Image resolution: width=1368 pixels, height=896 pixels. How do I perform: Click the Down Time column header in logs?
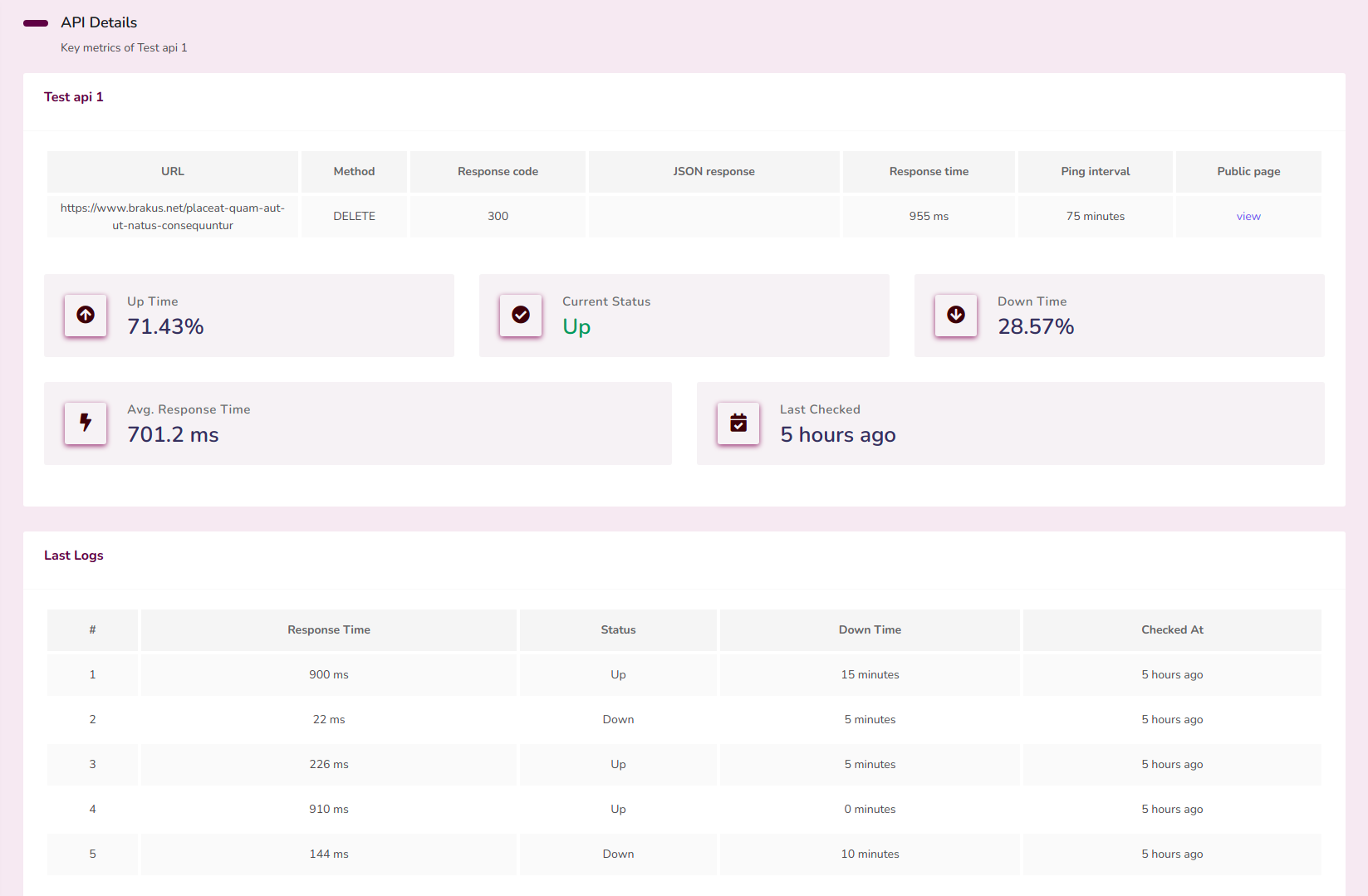point(870,630)
